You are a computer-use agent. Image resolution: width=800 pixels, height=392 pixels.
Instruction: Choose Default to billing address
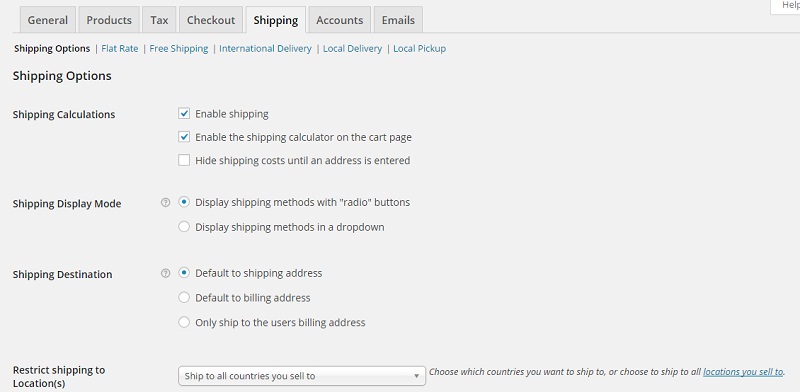184,298
